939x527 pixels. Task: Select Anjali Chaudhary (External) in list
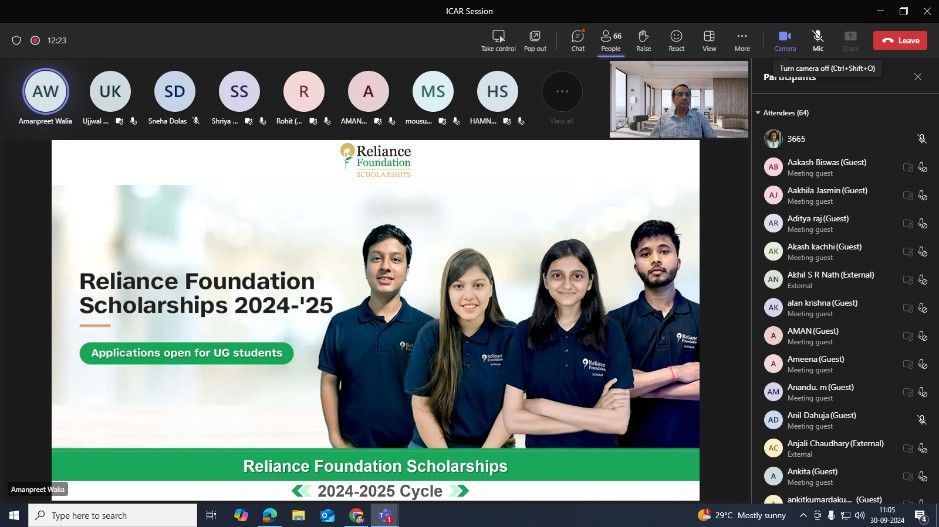(845, 448)
